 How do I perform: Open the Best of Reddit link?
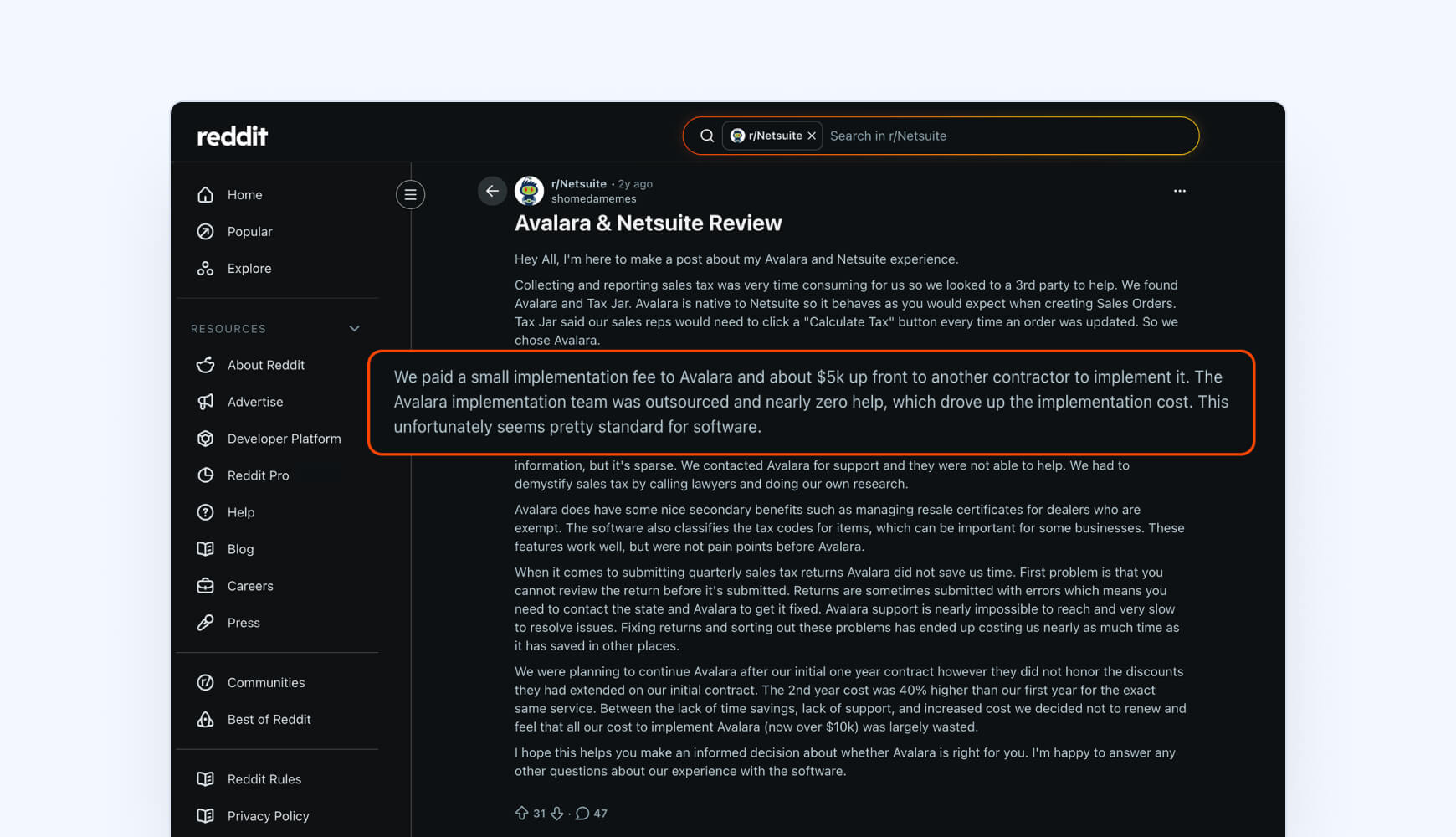click(x=269, y=720)
